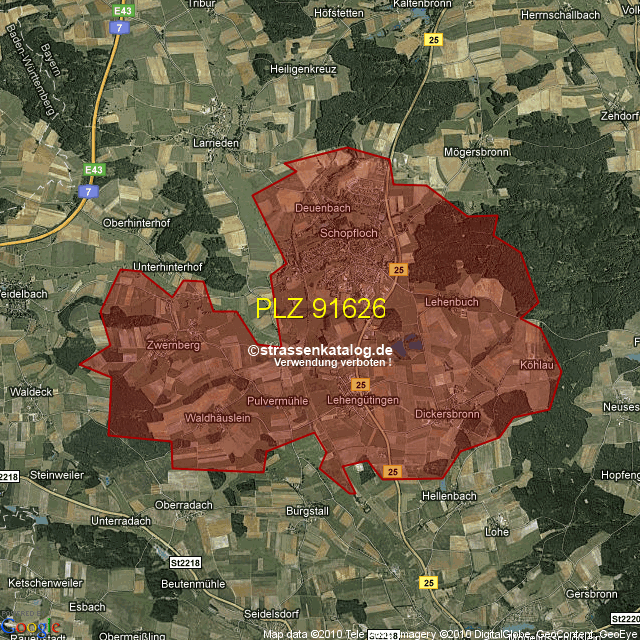Click route 25 shield beside Schopfloch
The image size is (640, 640).
[x=398, y=270]
